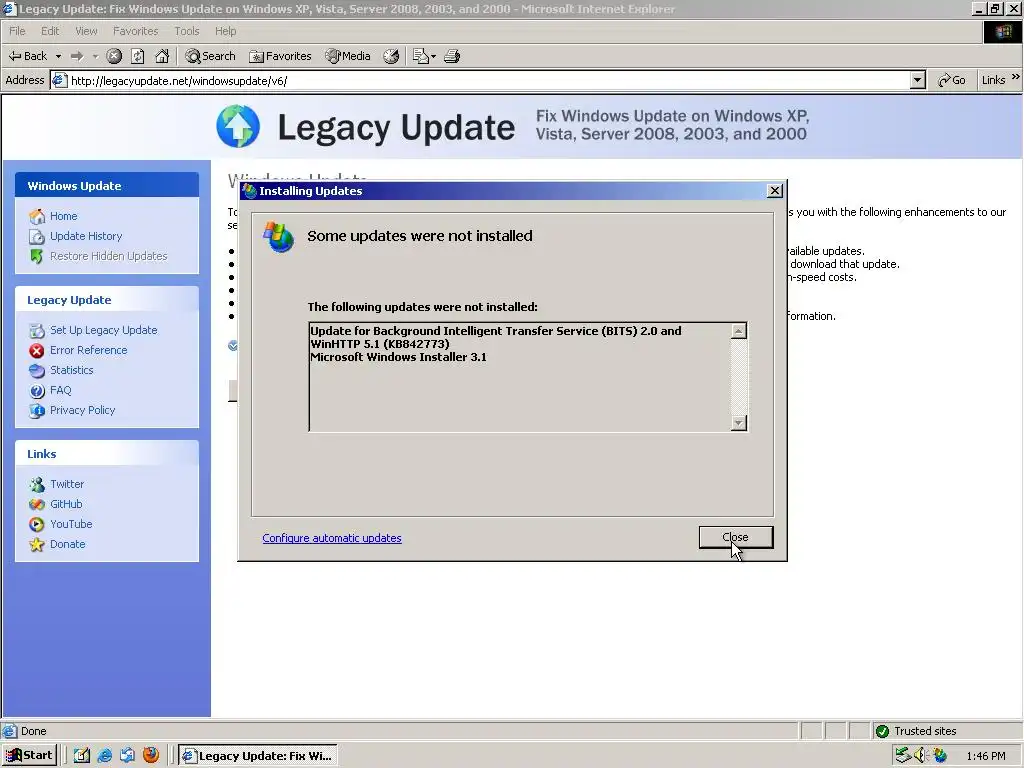Click the Windows flag throbber icon
This screenshot has width=1024, height=768.
click(1003, 31)
